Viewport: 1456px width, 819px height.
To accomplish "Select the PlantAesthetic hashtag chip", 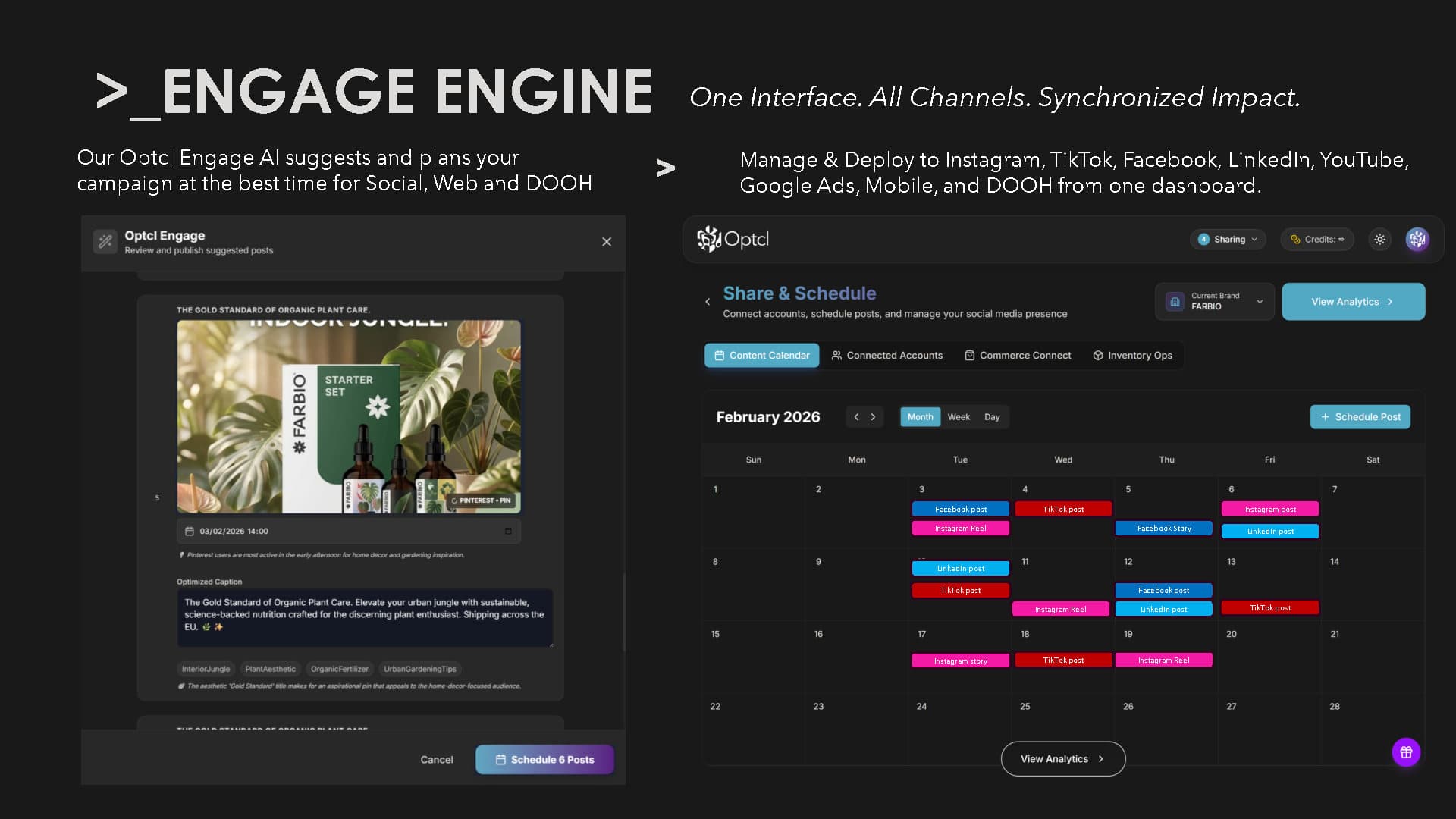I will point(271,669).
